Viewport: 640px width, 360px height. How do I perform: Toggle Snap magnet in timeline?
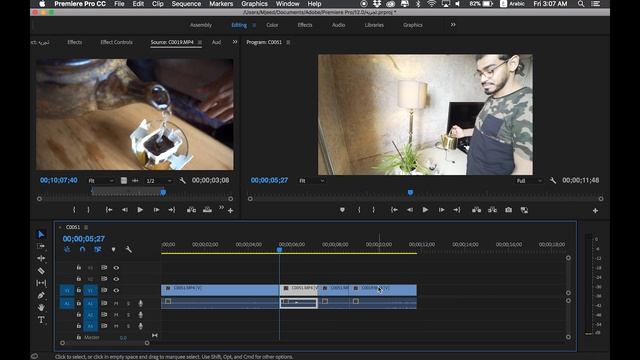point(82,249)
